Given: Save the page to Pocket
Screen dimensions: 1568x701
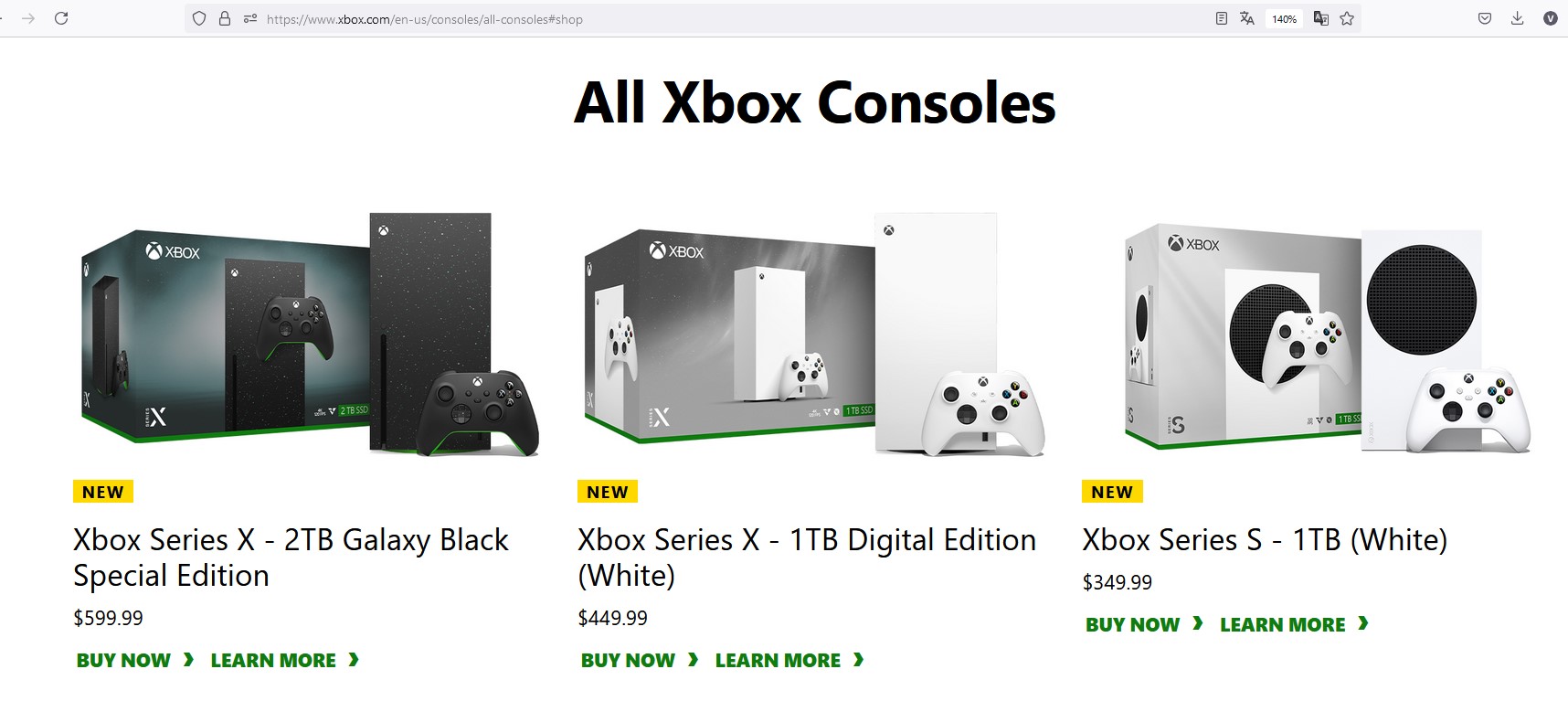Looking at the screenshot, I should pyautogui.click(x=1485, y=18).
